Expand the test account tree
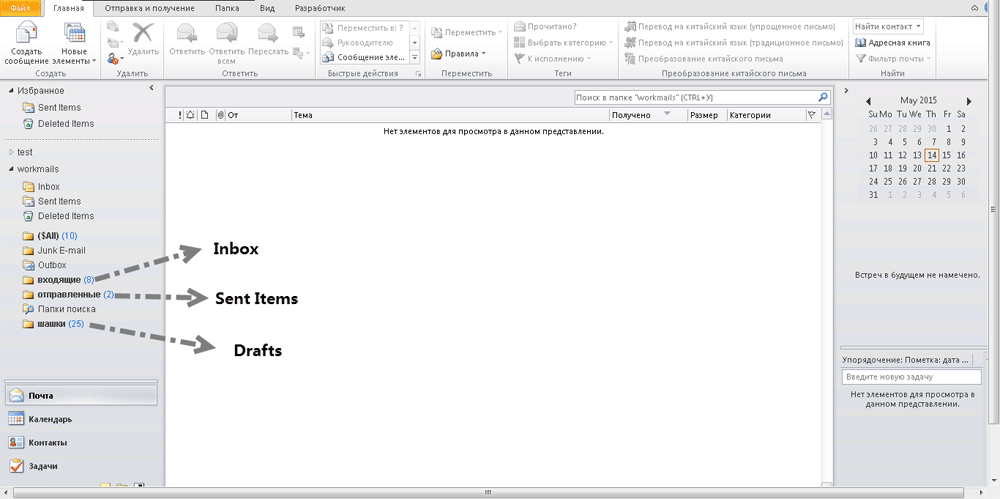This screenshot has width=1000, height=499. [11, 153]
